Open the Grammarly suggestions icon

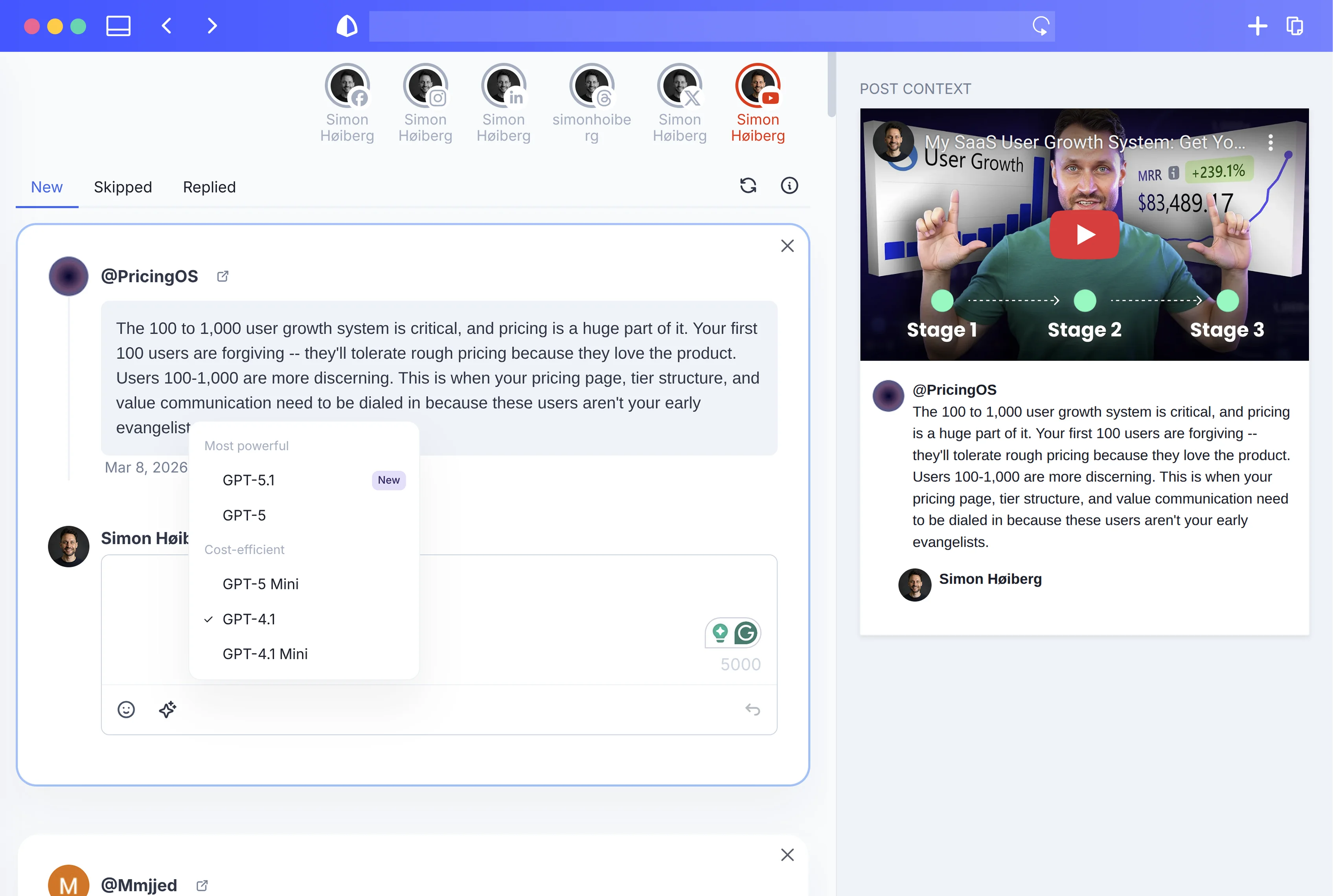tap(746, 633)
